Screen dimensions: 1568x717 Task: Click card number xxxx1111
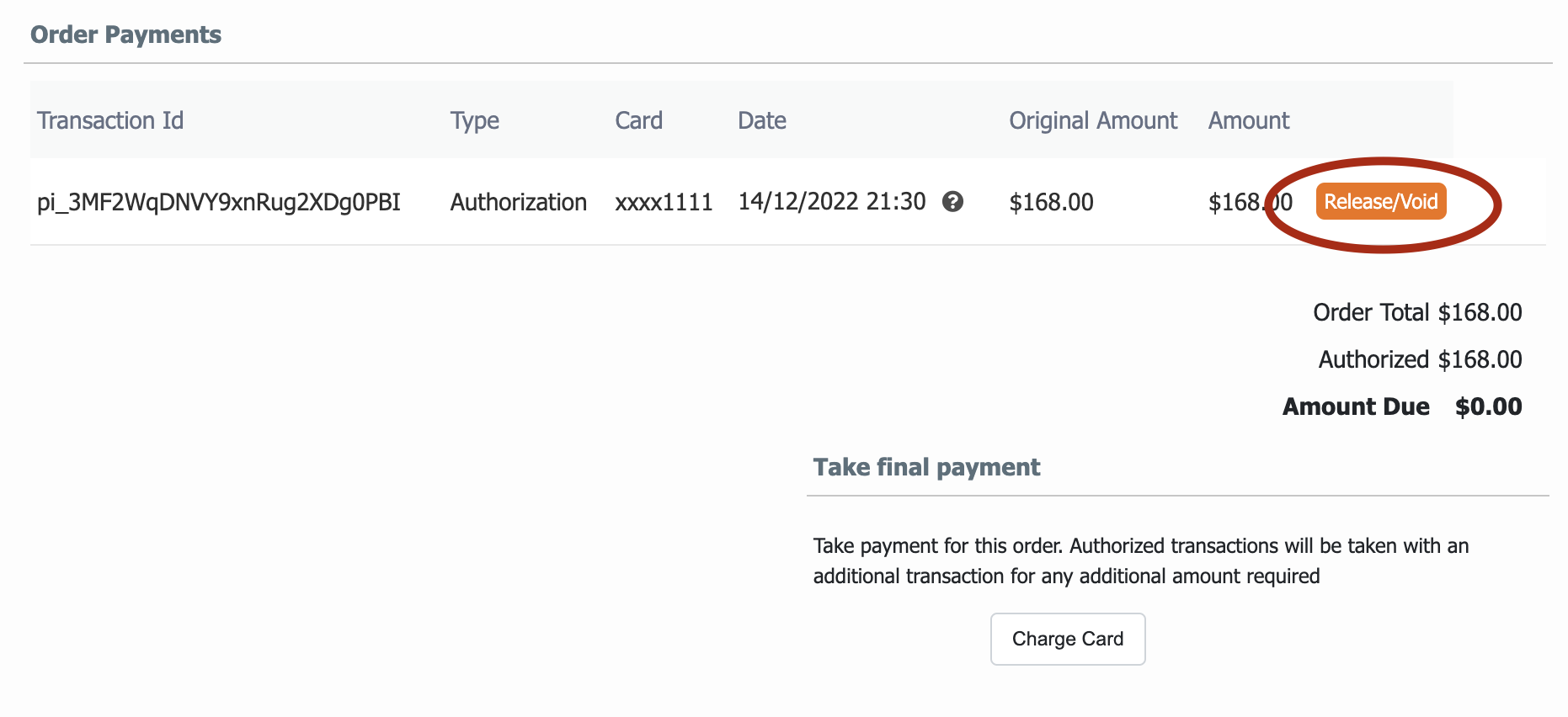[x=664, y=202]
